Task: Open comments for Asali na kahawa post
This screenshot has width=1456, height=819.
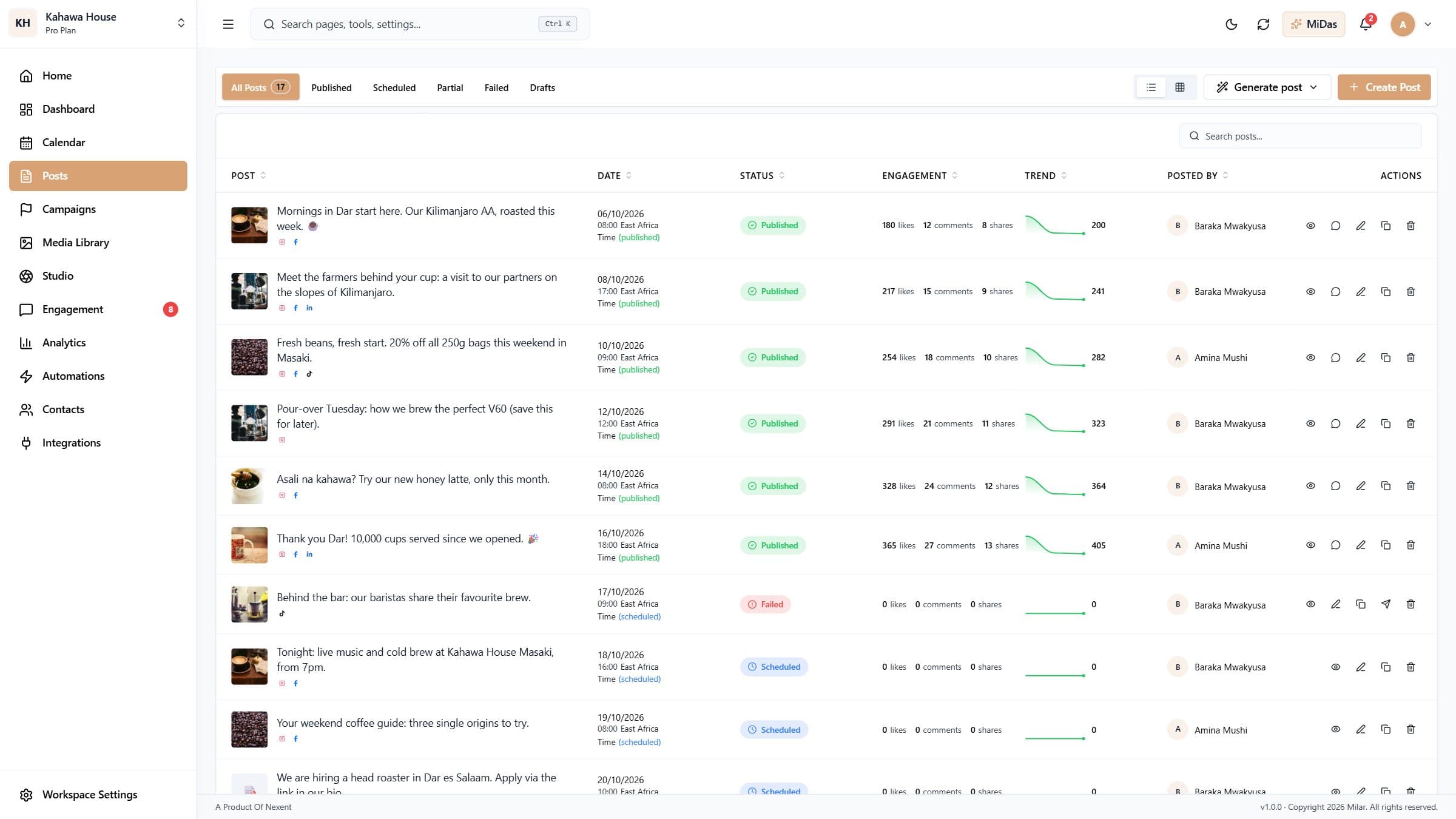Action: click(x=1335, y=486)
